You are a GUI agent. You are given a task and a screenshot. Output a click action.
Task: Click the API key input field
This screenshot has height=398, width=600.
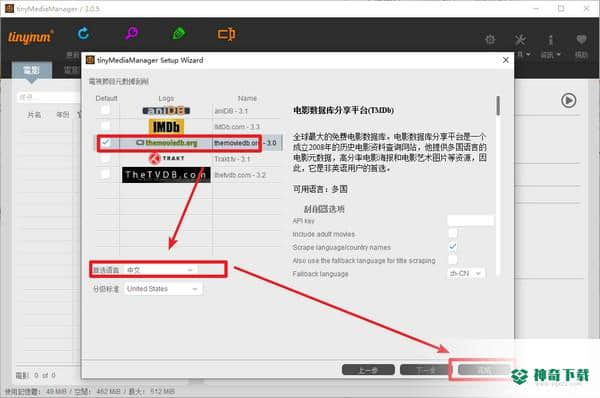(x=470, y=220)
